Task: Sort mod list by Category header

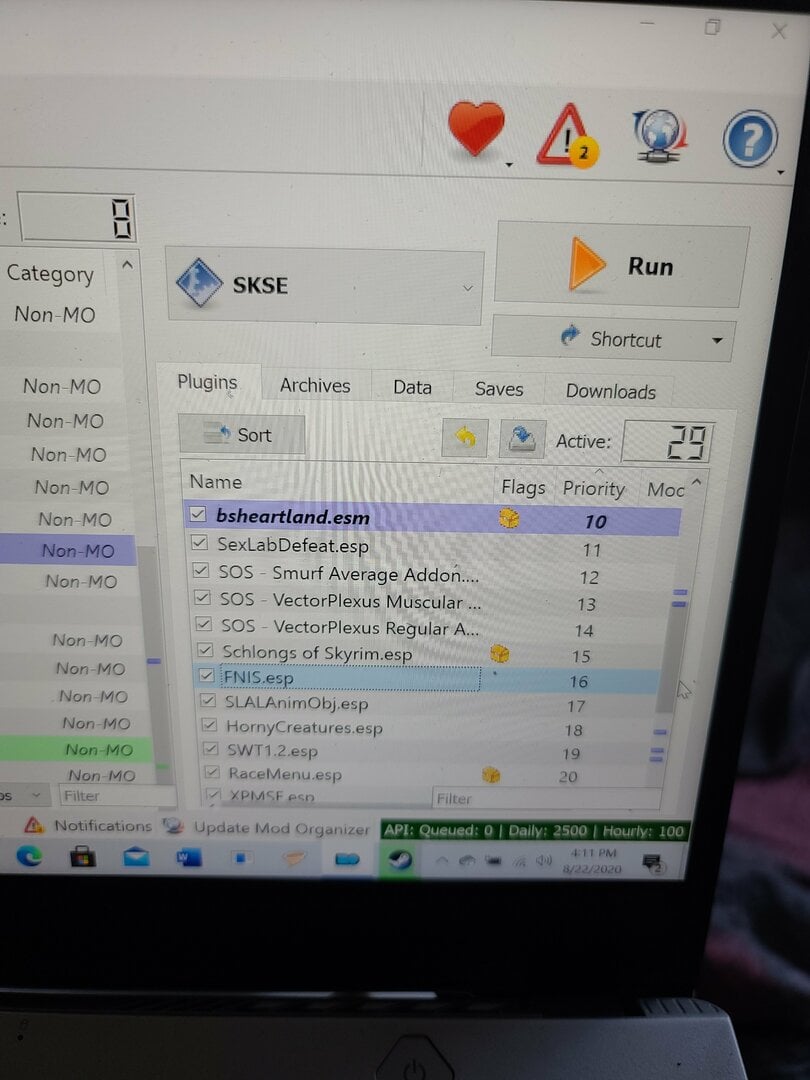Action: pos(50,273)
